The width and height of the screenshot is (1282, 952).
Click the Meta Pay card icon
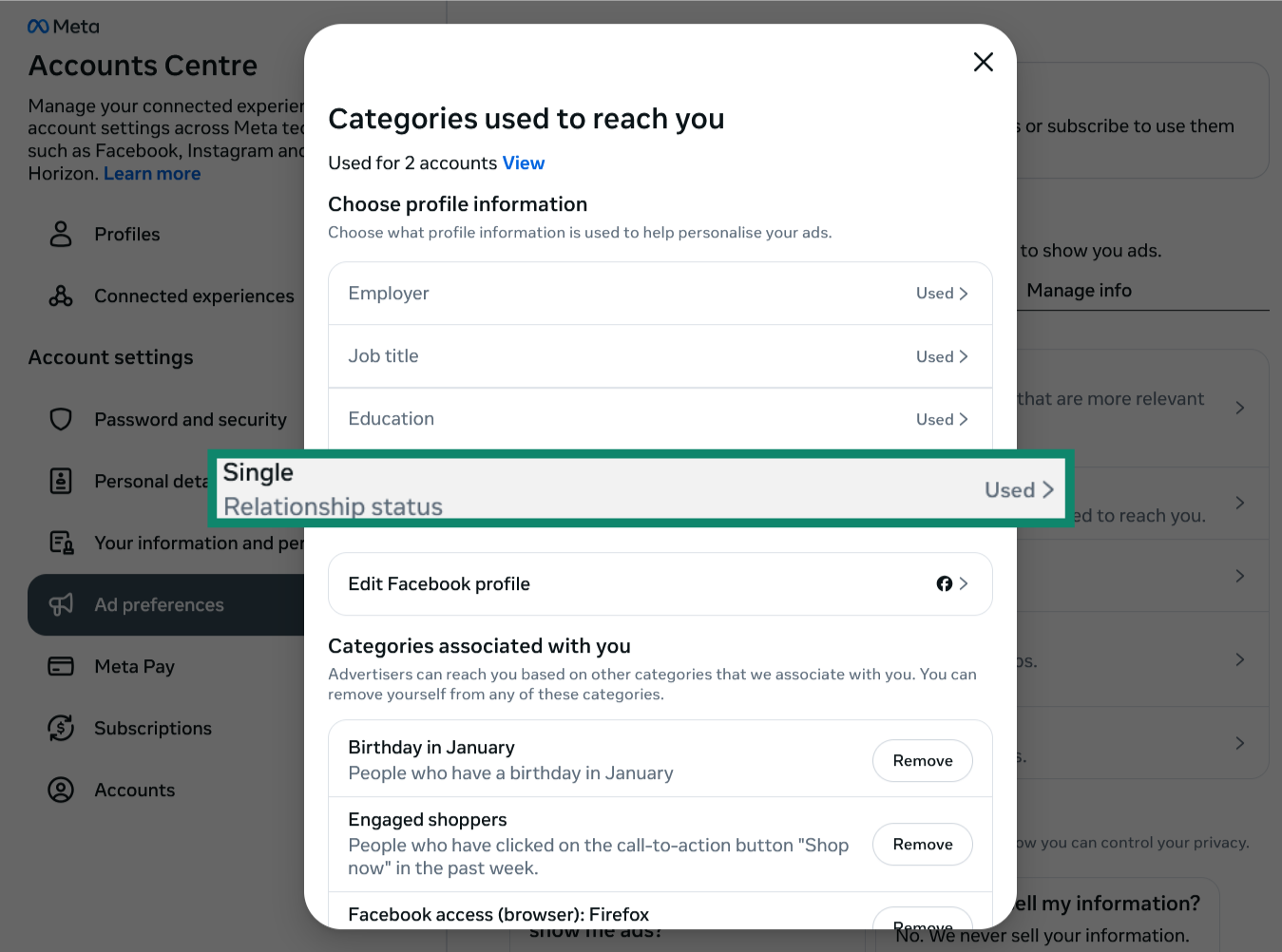[x=61, y=666]
